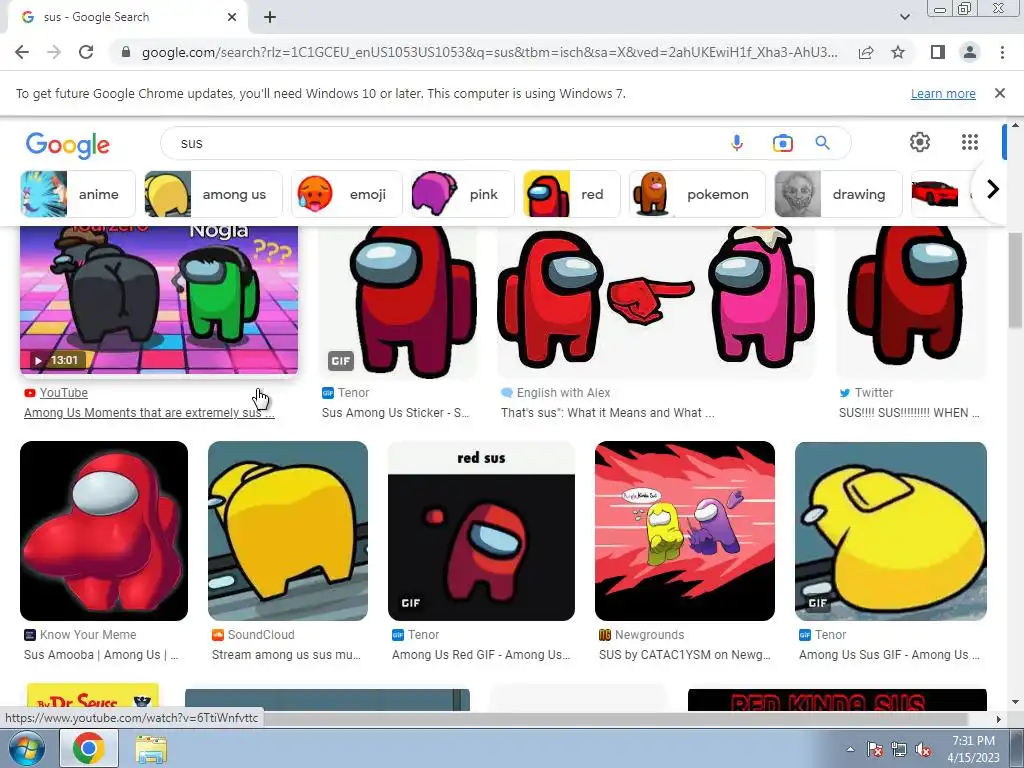Viewport: 1024px width, 768px height.
Task: Open Sus Amooba | Among Us title
Action: coord(101,654)
